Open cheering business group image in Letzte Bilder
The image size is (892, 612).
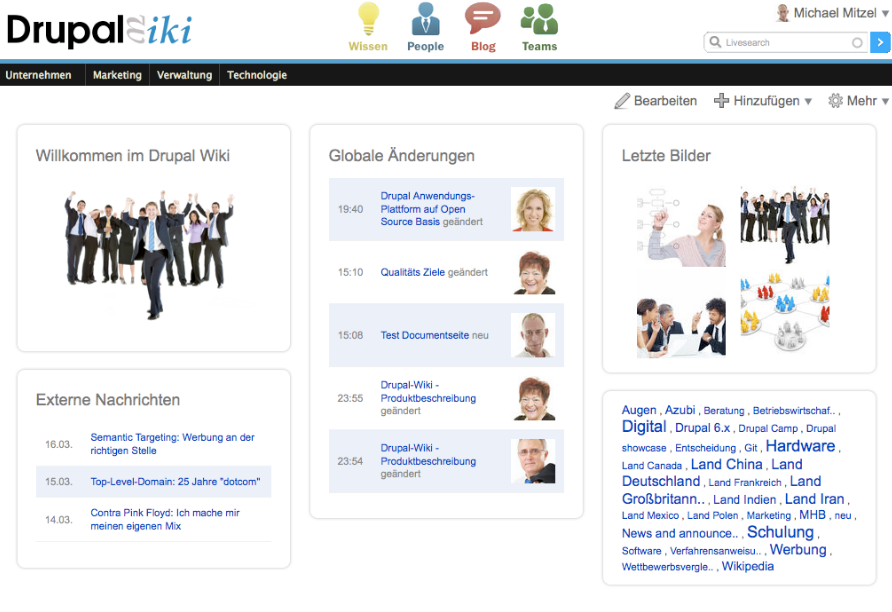click(785, 224)
